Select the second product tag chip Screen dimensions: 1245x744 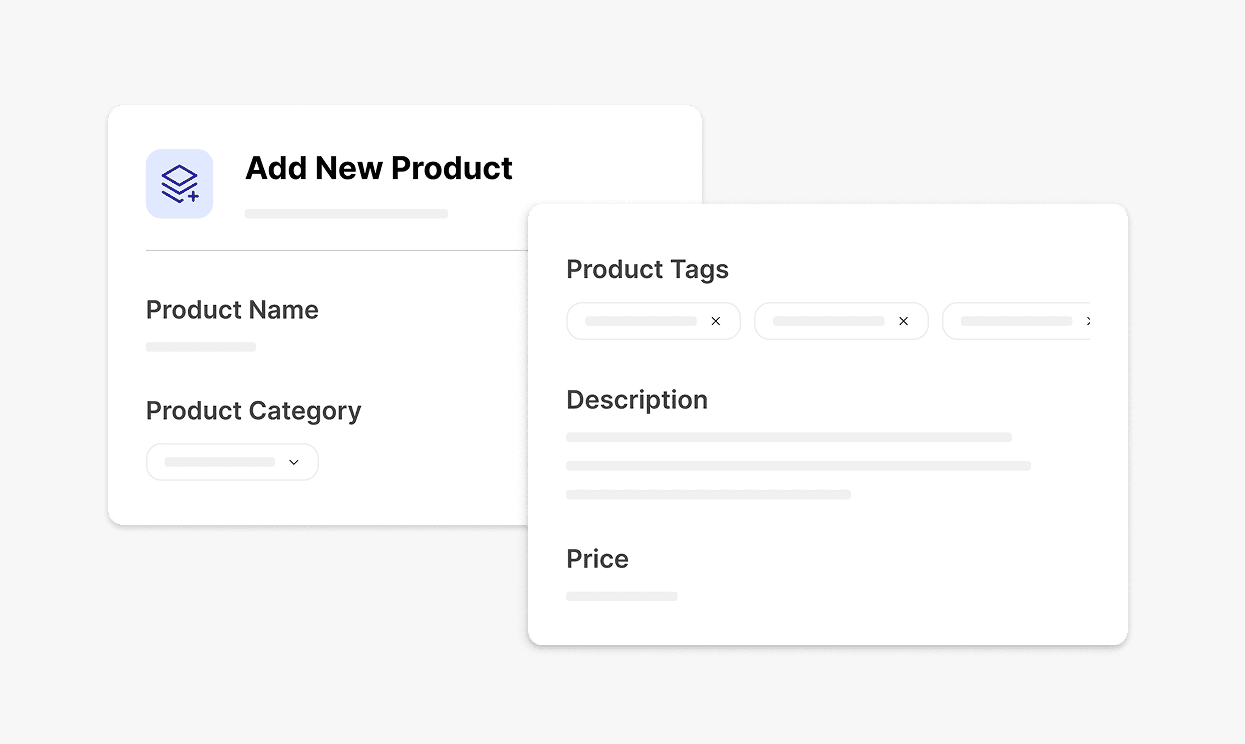point(829,322)
